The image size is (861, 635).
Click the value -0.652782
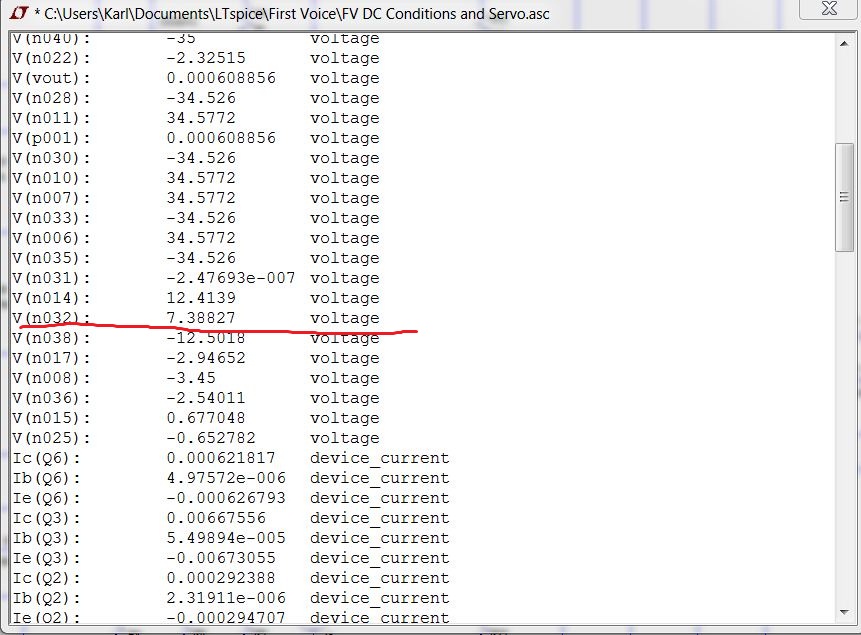tap(211, 438)
